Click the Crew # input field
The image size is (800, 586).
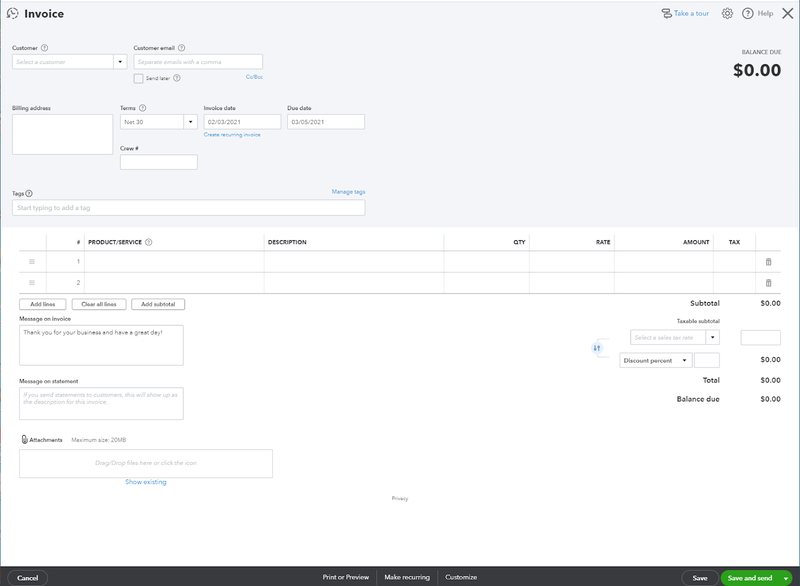click(x=159, y=162)
